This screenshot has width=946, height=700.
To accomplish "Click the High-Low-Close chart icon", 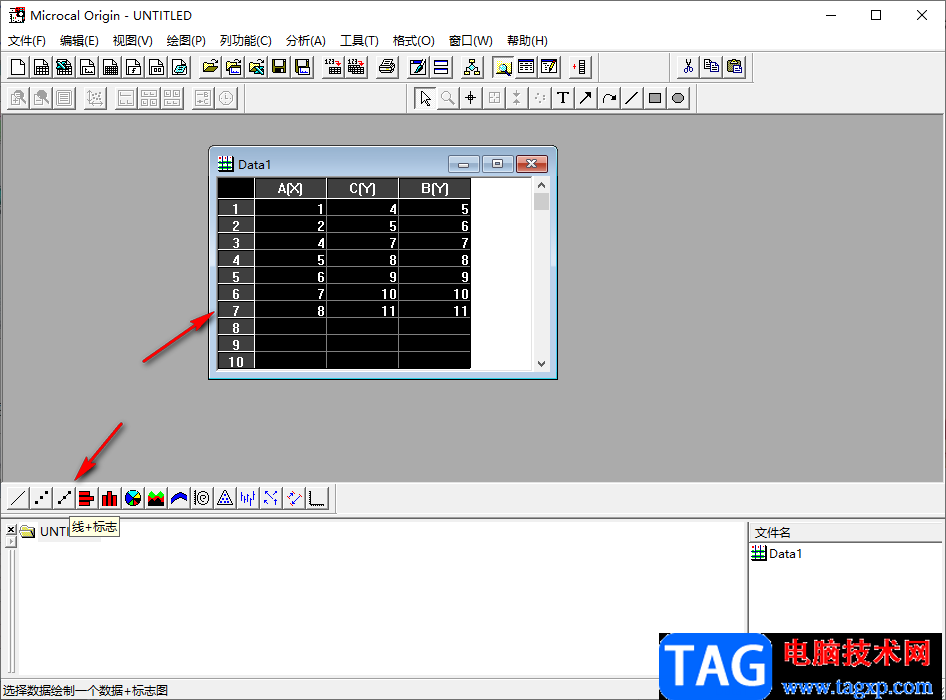I will (x=248, y=498).
